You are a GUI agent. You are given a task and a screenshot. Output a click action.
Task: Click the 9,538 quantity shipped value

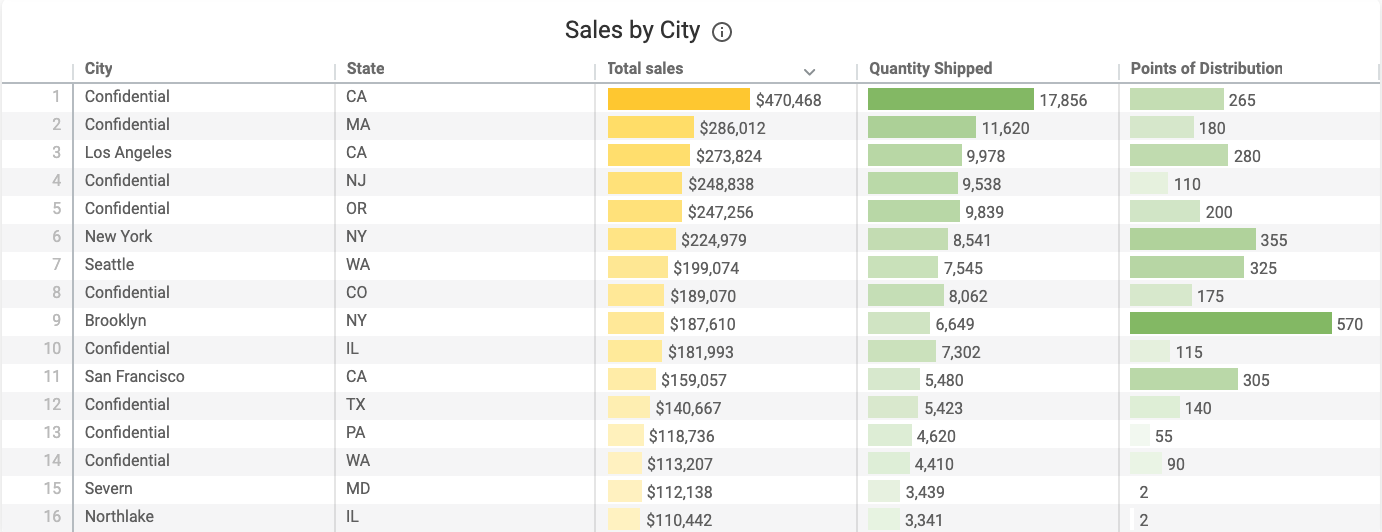point(981,184)
